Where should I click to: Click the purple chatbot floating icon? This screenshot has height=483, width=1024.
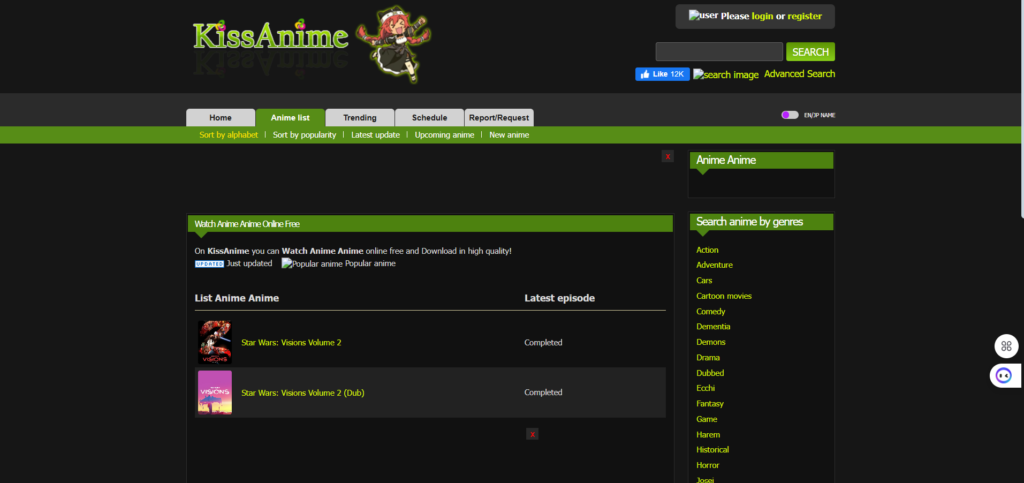coord(1004,375)
